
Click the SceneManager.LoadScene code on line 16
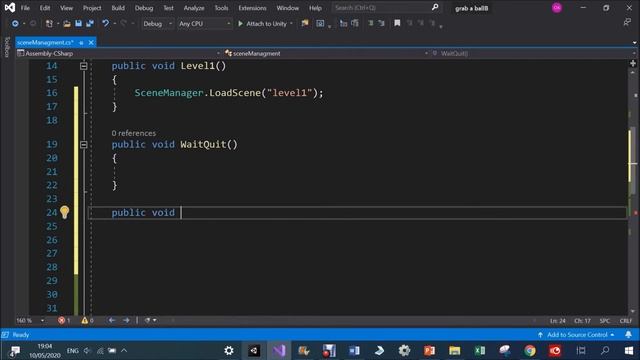coord(229,93)
